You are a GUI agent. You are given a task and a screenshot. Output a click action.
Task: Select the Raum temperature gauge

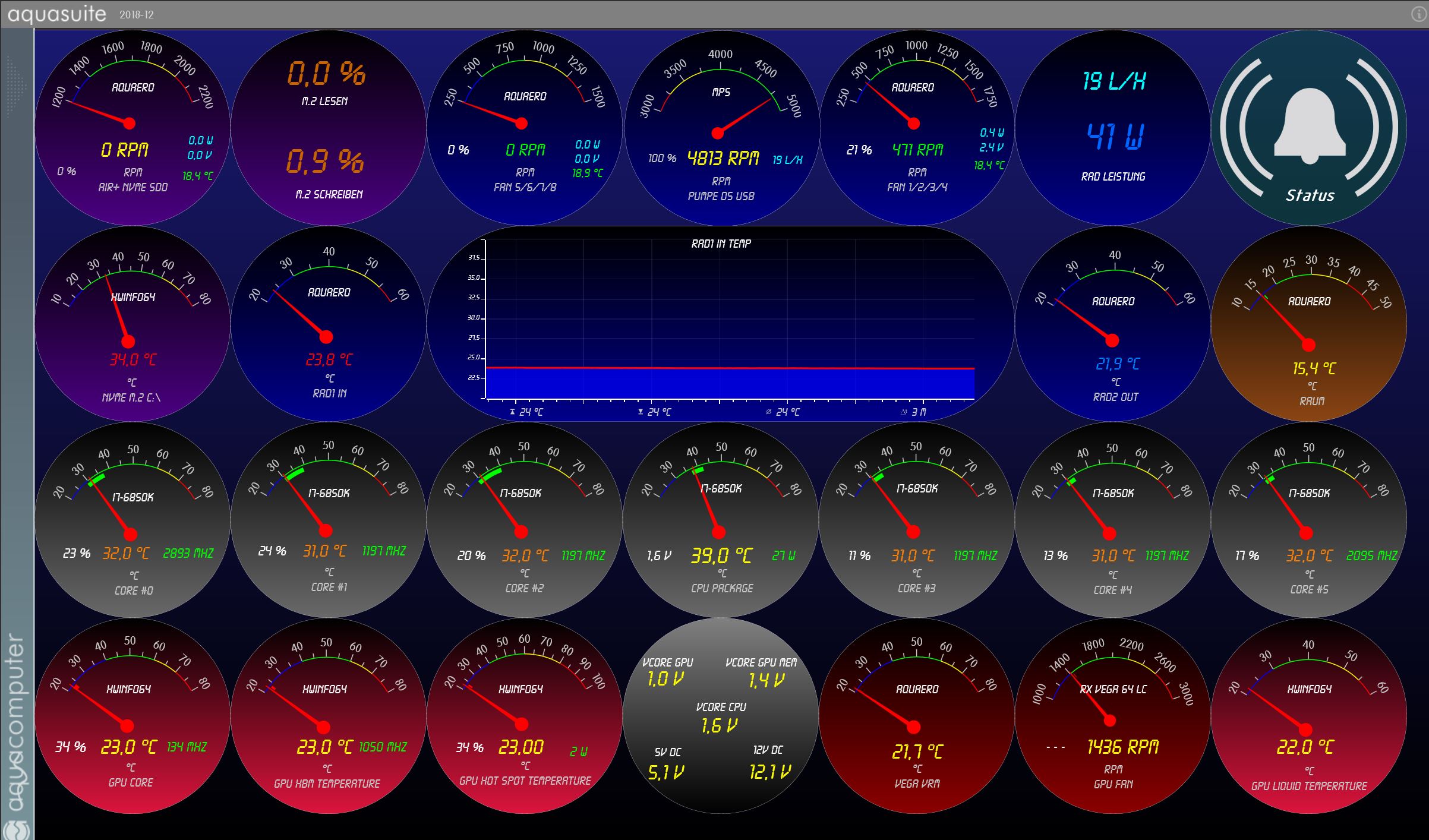[x=1309, y=324]
